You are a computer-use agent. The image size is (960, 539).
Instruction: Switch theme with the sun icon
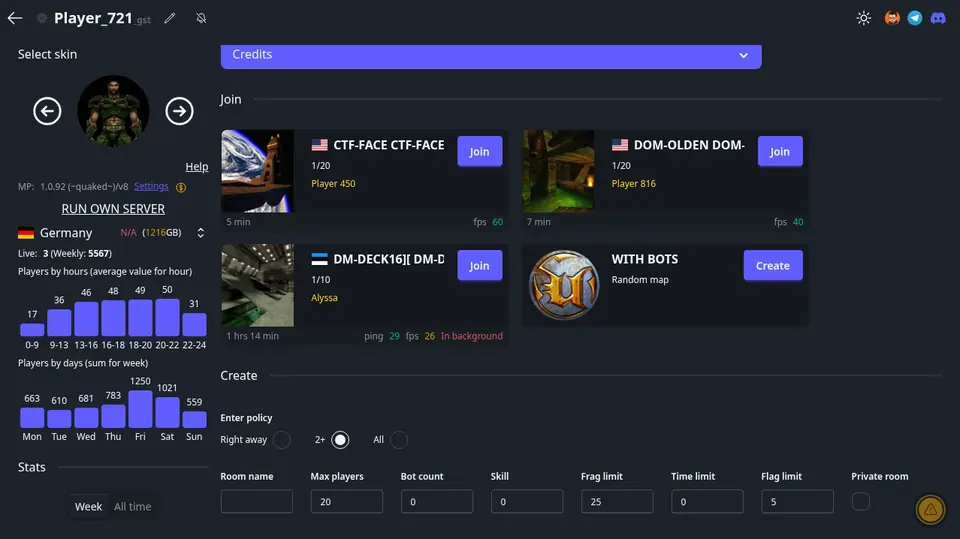863,18
